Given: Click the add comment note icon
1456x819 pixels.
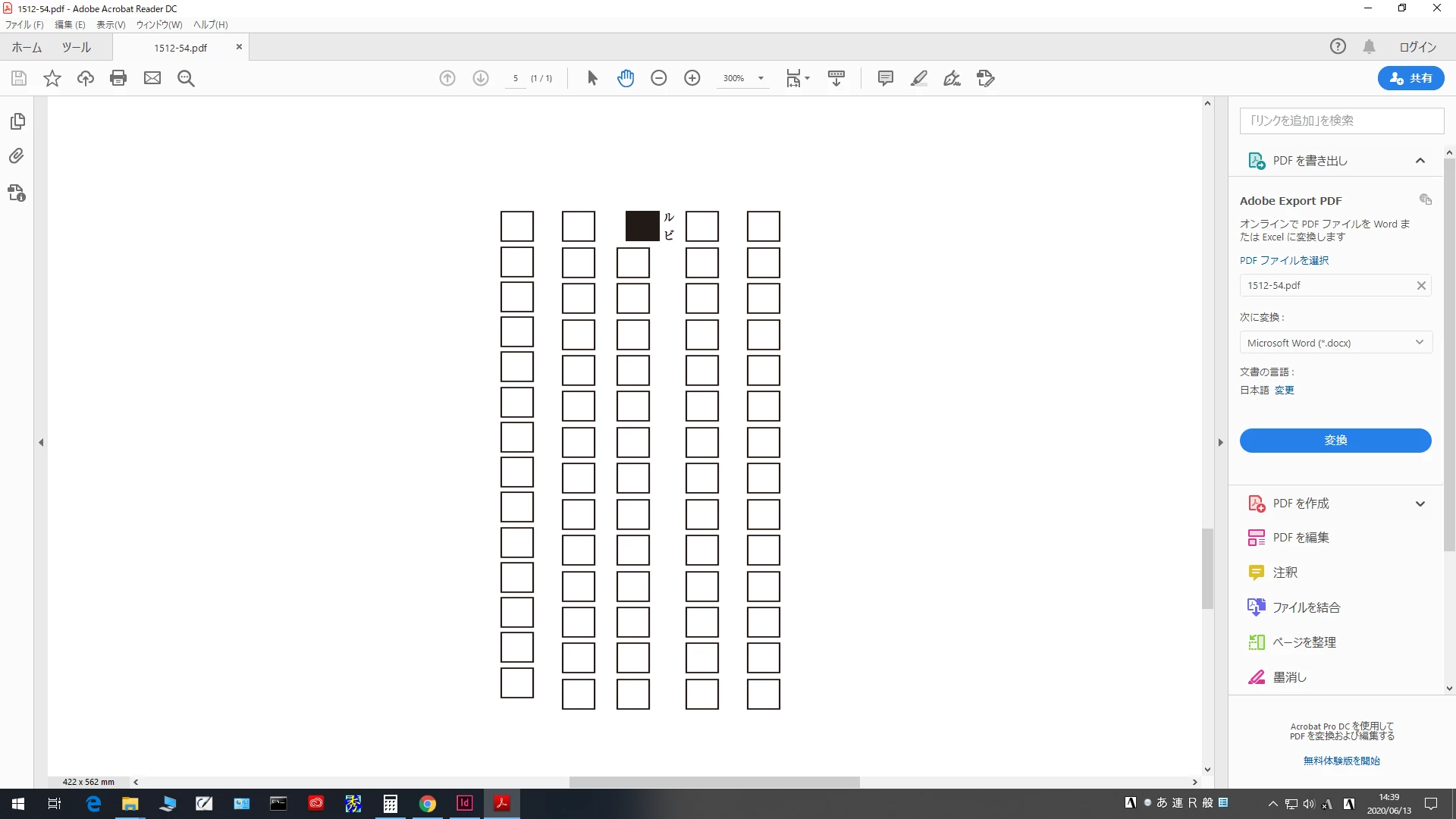Looking at the screenshot, I should click(x=885, y=78).
